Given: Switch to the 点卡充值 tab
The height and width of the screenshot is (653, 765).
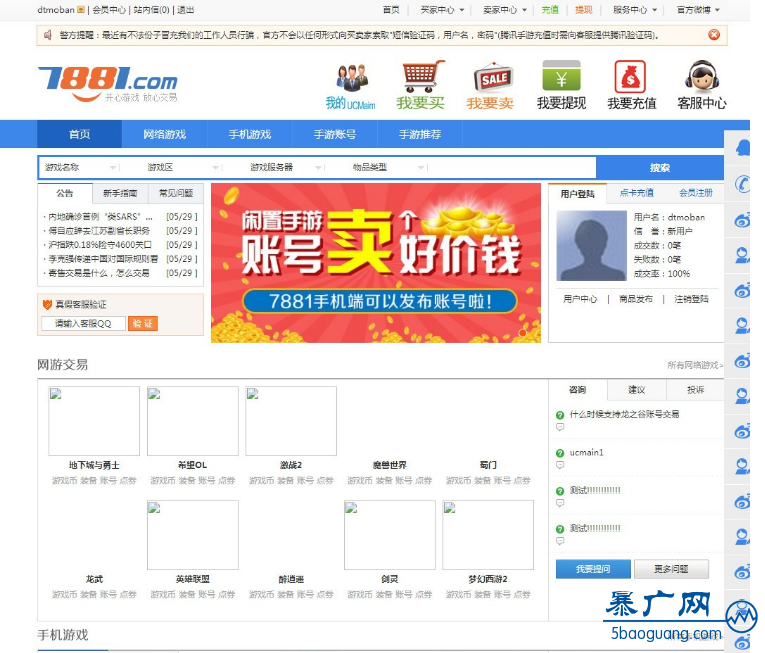Looking at the screenshot, I should click(636, 193).
